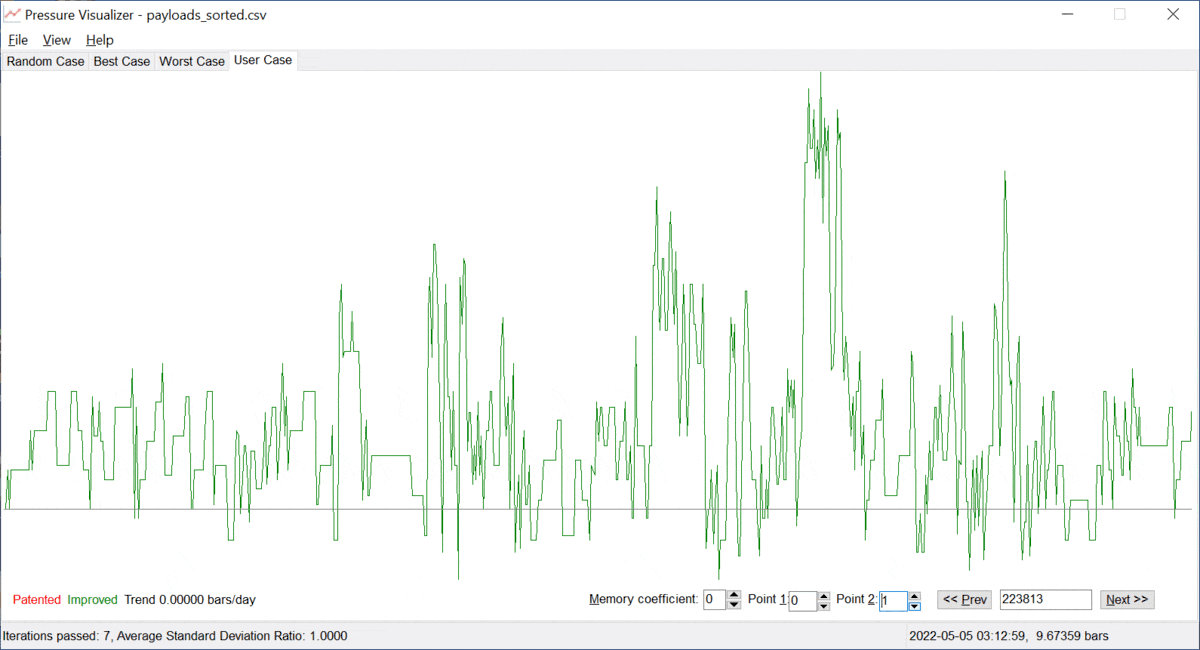Increment Point 2 with up arrow
This screenshot has height=650, width=1200.
(x=914, y=595)
